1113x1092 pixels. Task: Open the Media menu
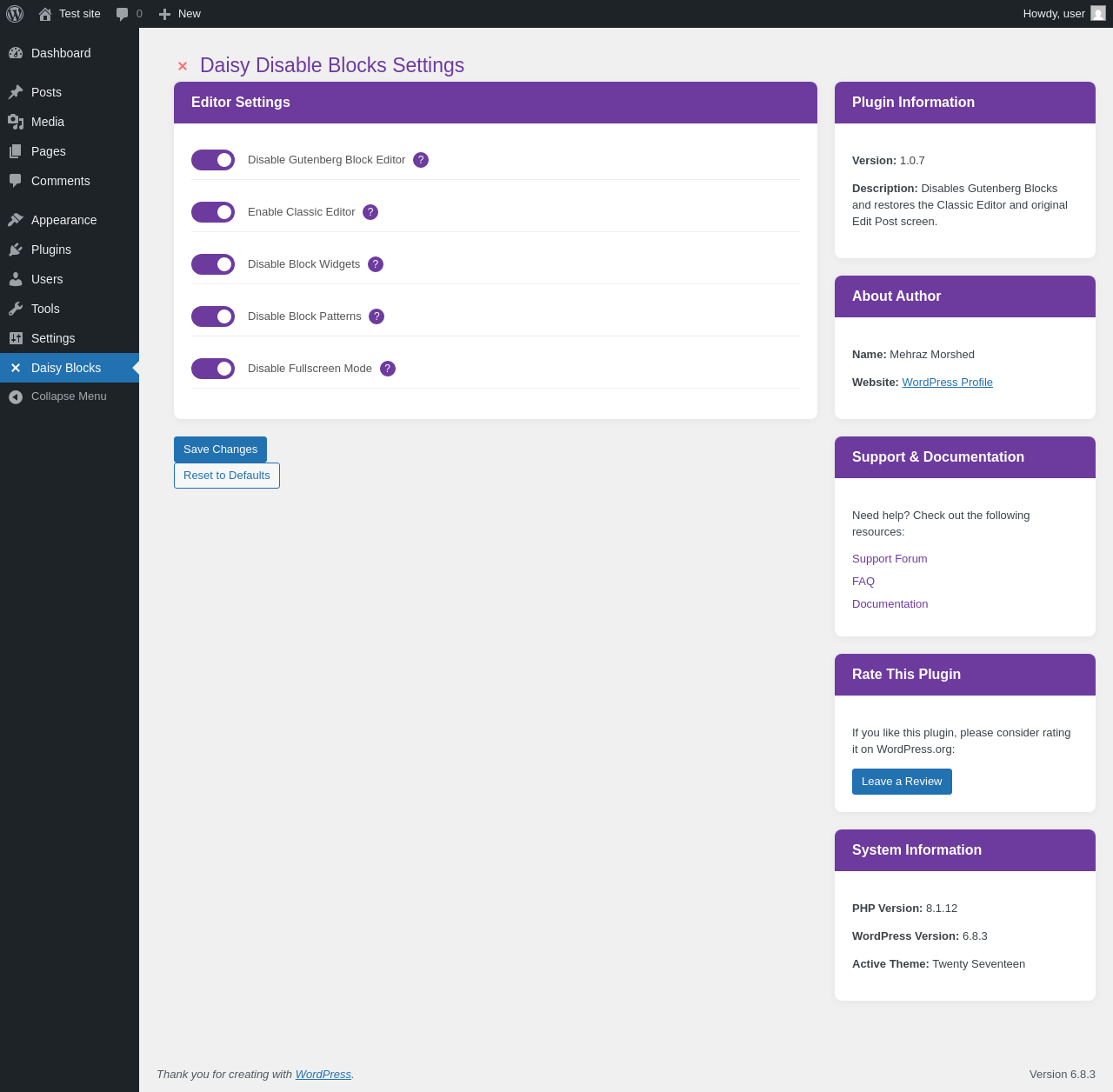click(70, 122)
